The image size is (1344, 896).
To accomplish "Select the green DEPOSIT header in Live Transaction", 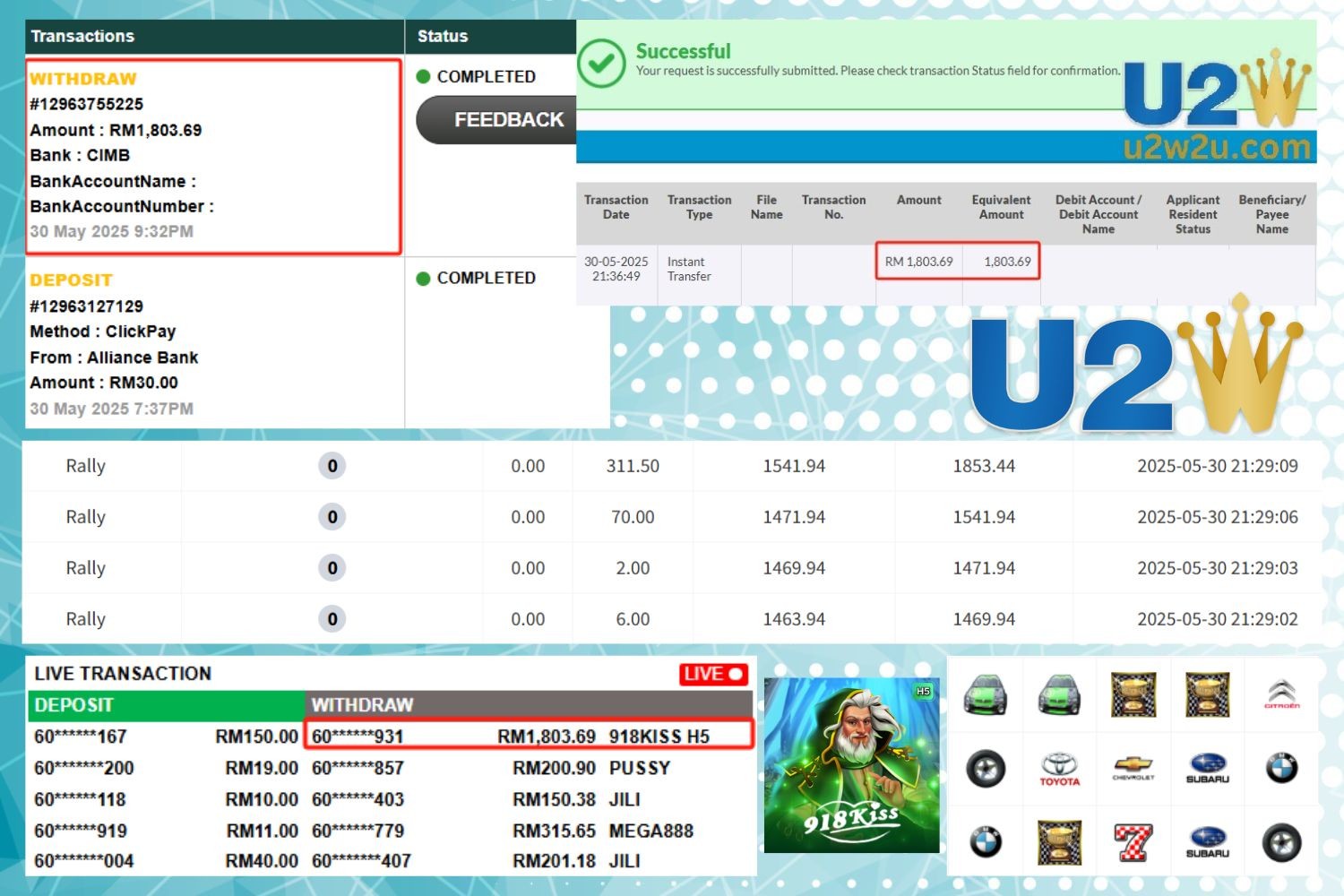I will click(167, 705).
